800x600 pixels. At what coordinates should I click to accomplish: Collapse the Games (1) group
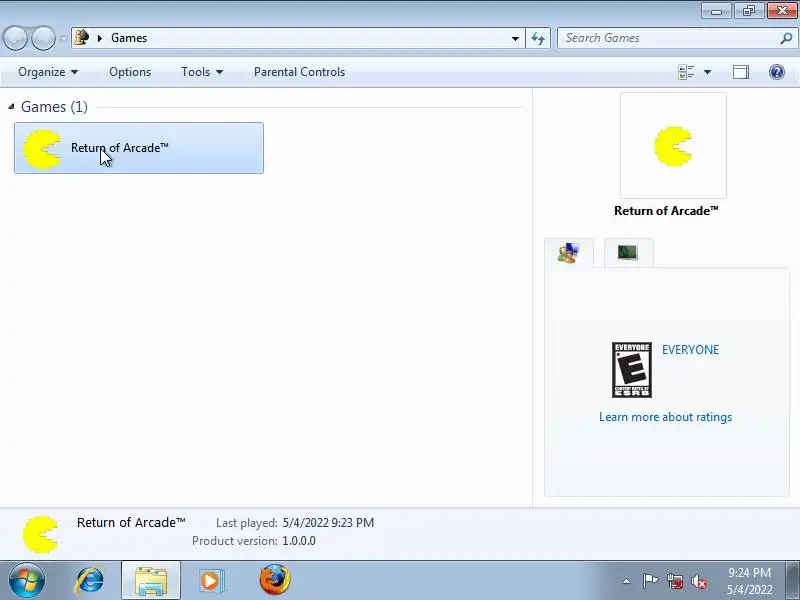(11, 107)
